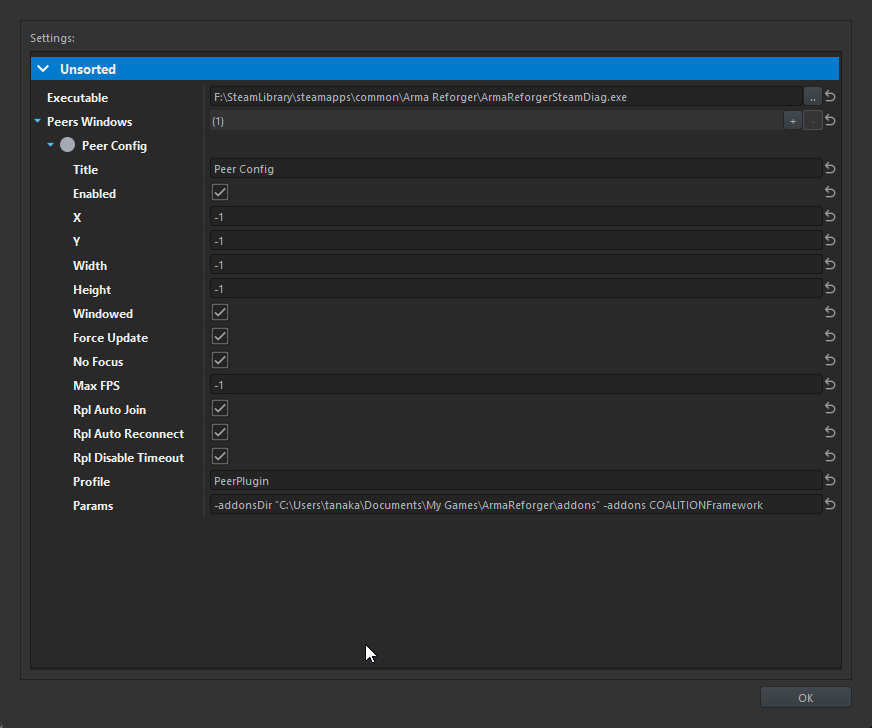Collapse the Peers Windows tree

[38, 122]
